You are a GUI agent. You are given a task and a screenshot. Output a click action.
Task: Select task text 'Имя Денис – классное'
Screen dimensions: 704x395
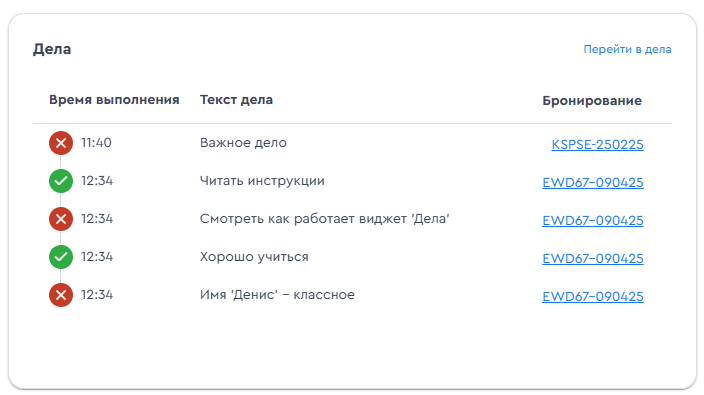277,295
